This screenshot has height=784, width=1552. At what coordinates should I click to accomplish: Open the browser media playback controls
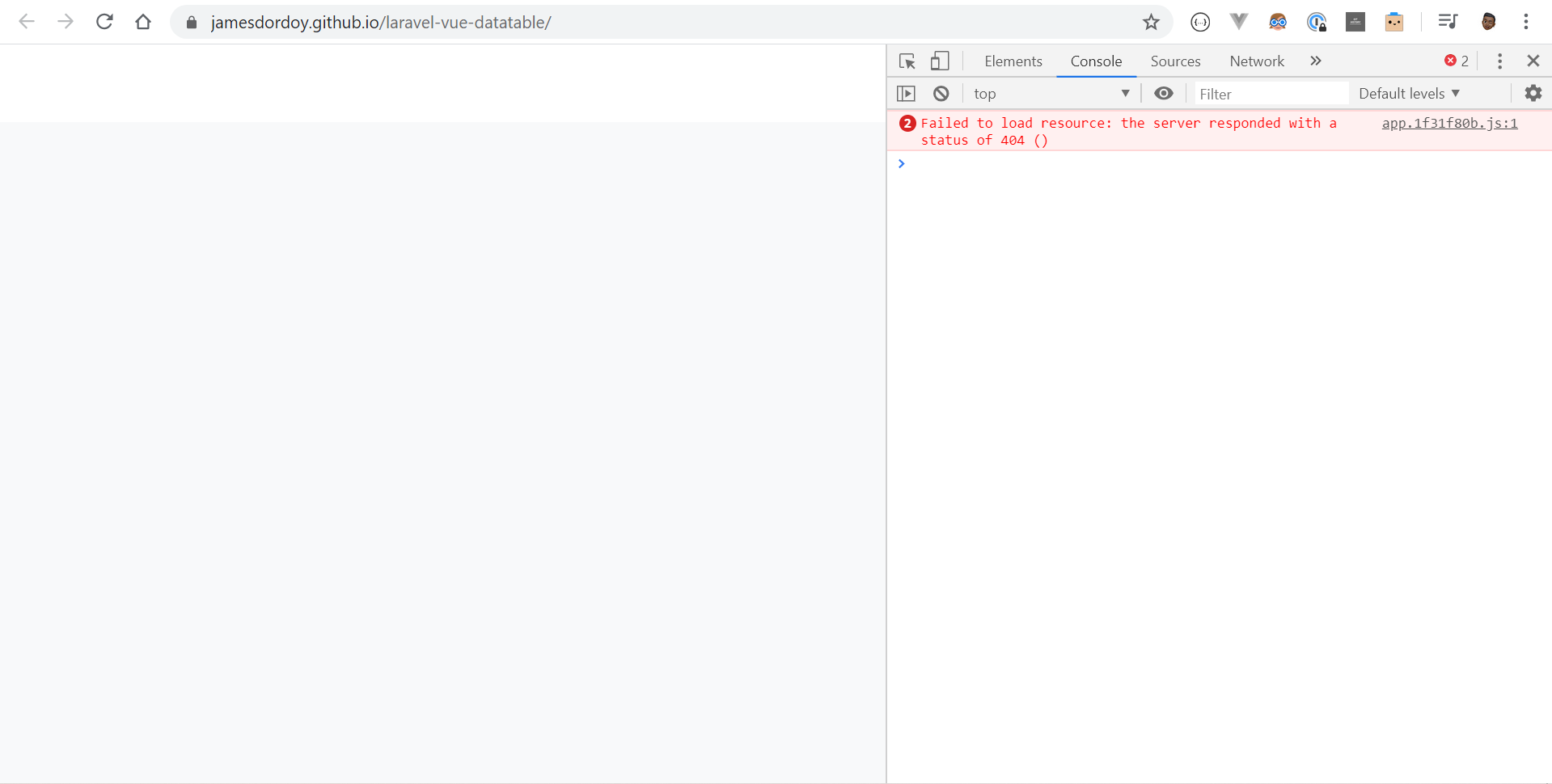pyautogui.click(x=1448, y=22)
